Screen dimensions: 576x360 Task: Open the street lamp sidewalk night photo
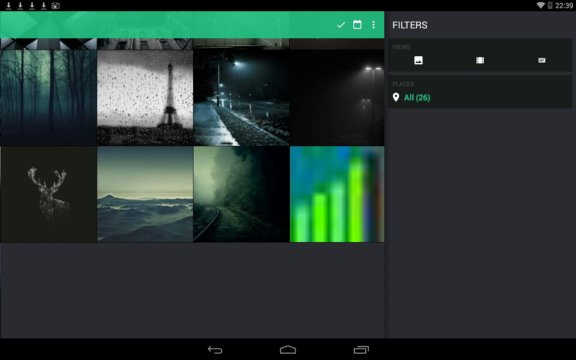[241, 98]
